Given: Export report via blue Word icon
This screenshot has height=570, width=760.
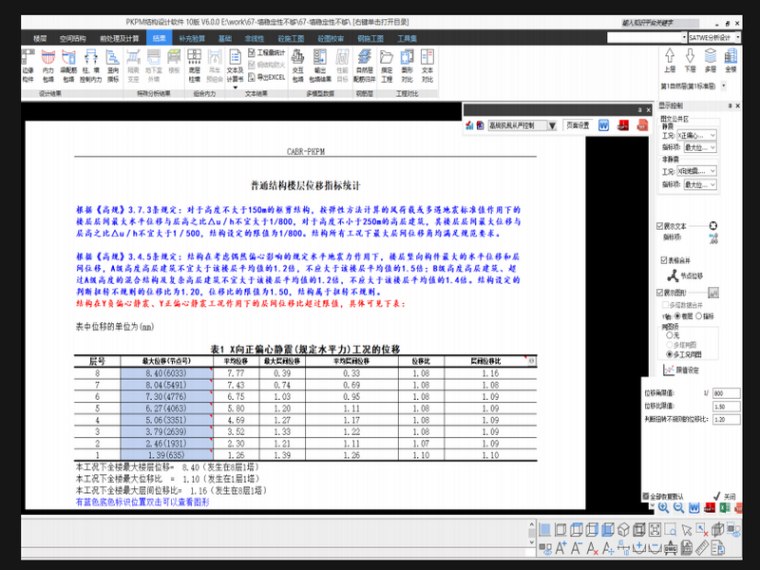Looking at the screenshot, I should pyautogui.click(x=604, y=125).
